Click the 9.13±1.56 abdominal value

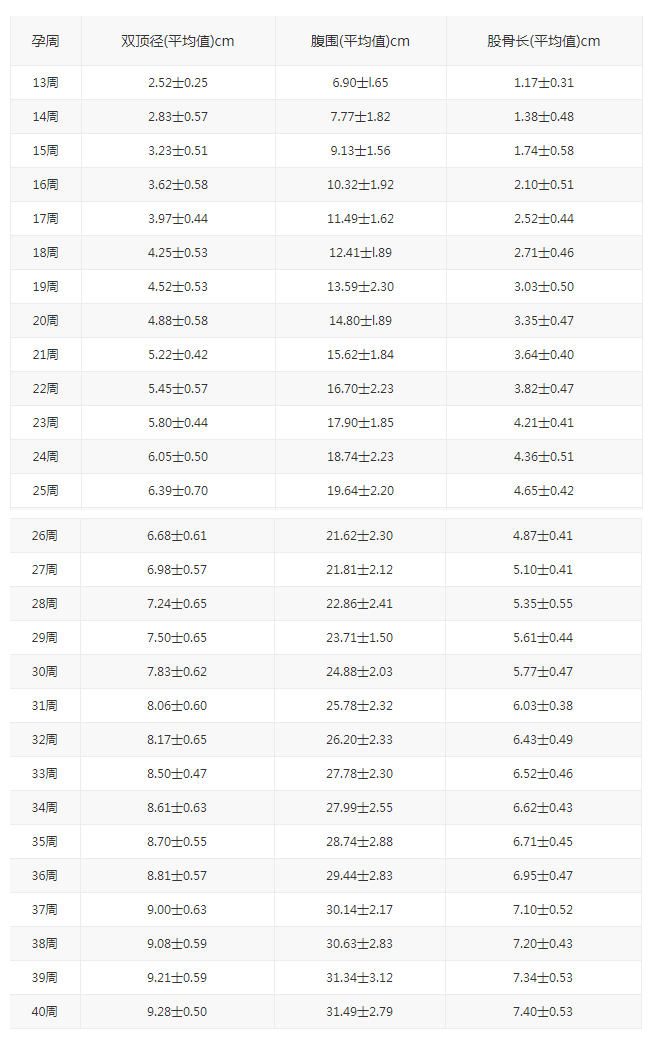click(x=360, y=151)
